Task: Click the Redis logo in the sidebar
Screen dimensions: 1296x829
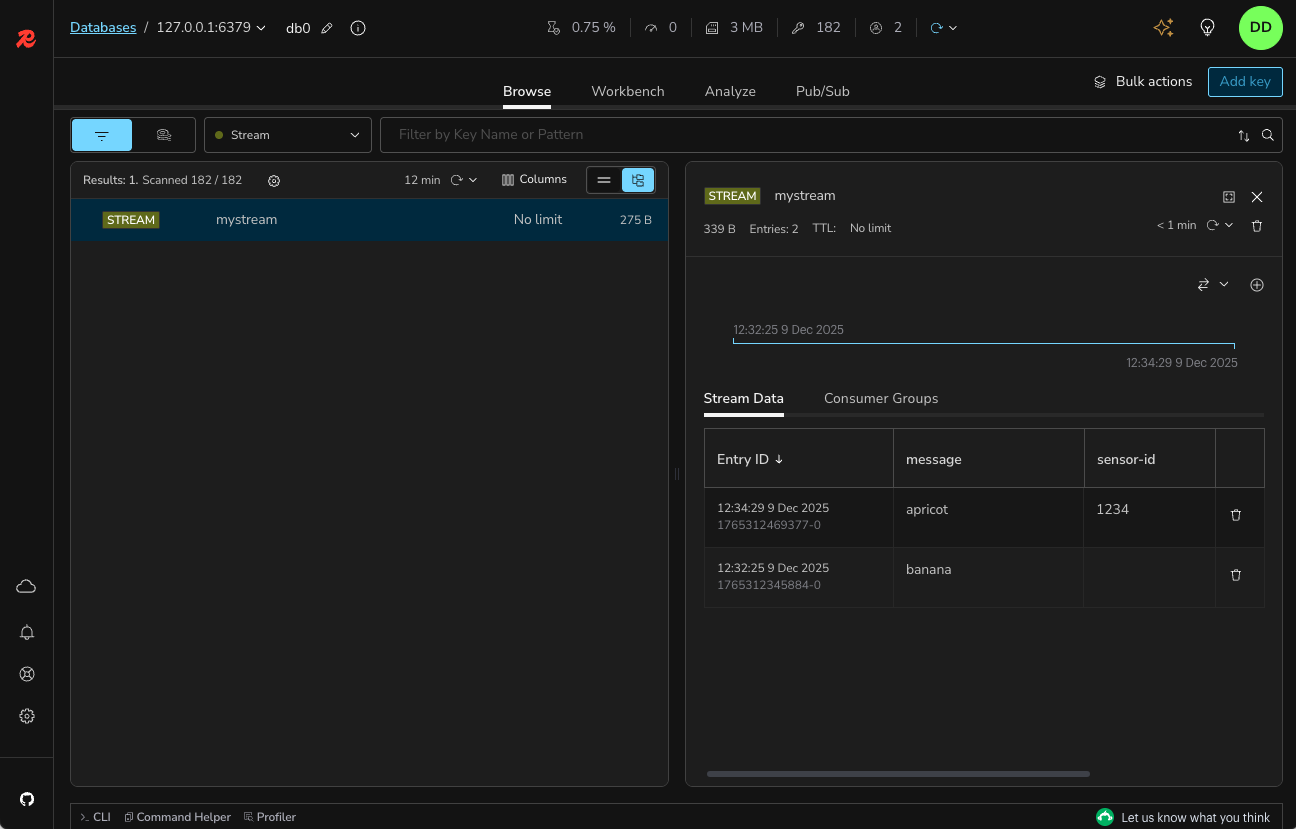Action: click(26, 39)
